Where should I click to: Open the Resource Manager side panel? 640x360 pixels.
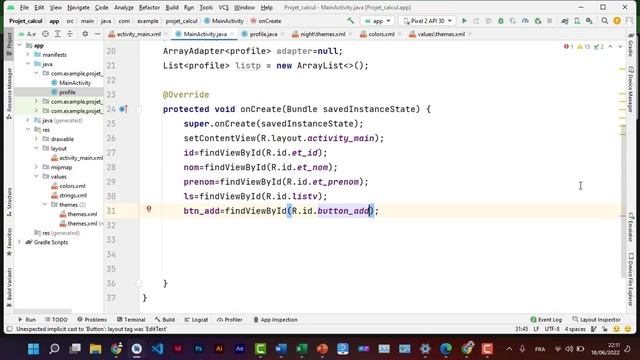point(9,93)
